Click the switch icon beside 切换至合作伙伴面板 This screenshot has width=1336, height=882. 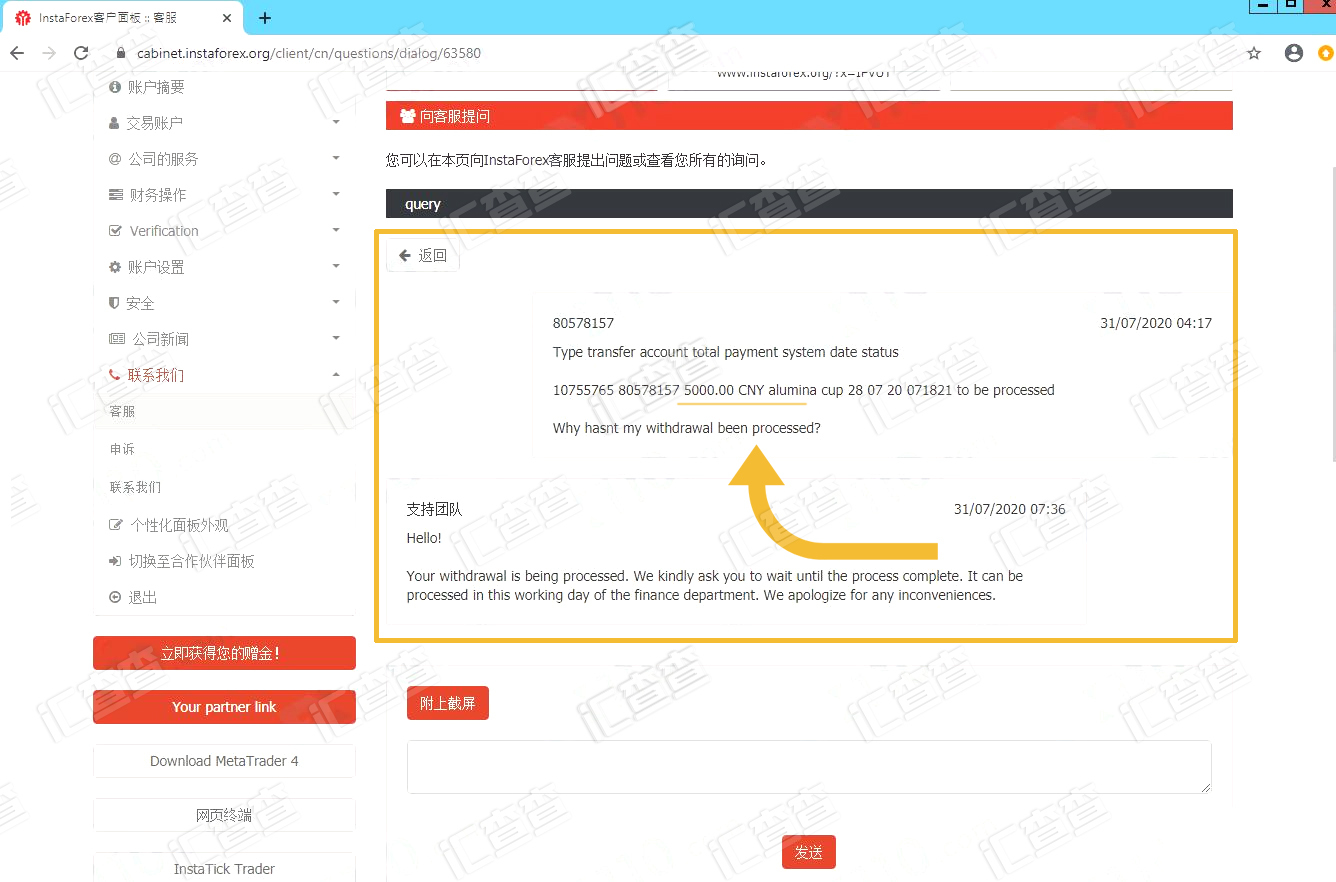(115, 561)
